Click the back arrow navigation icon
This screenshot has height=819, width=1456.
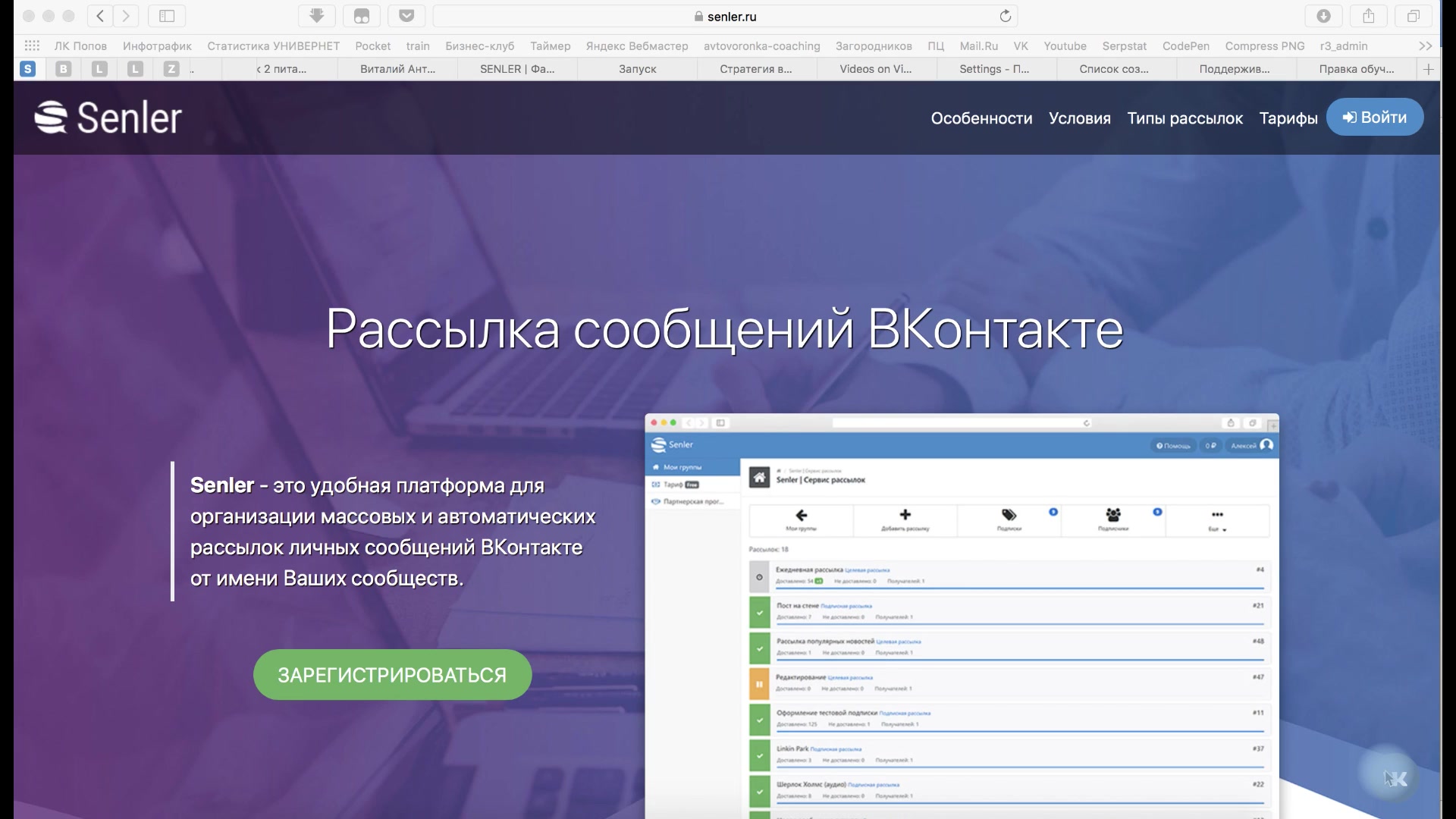100,16
